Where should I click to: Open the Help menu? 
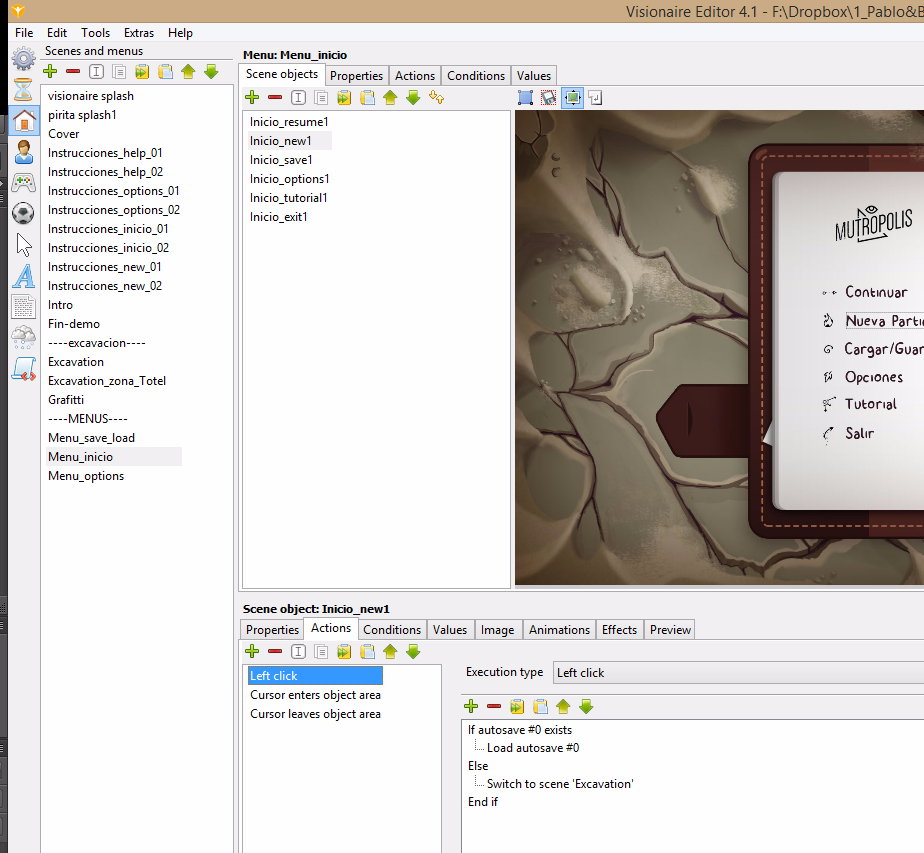[180, 33]
